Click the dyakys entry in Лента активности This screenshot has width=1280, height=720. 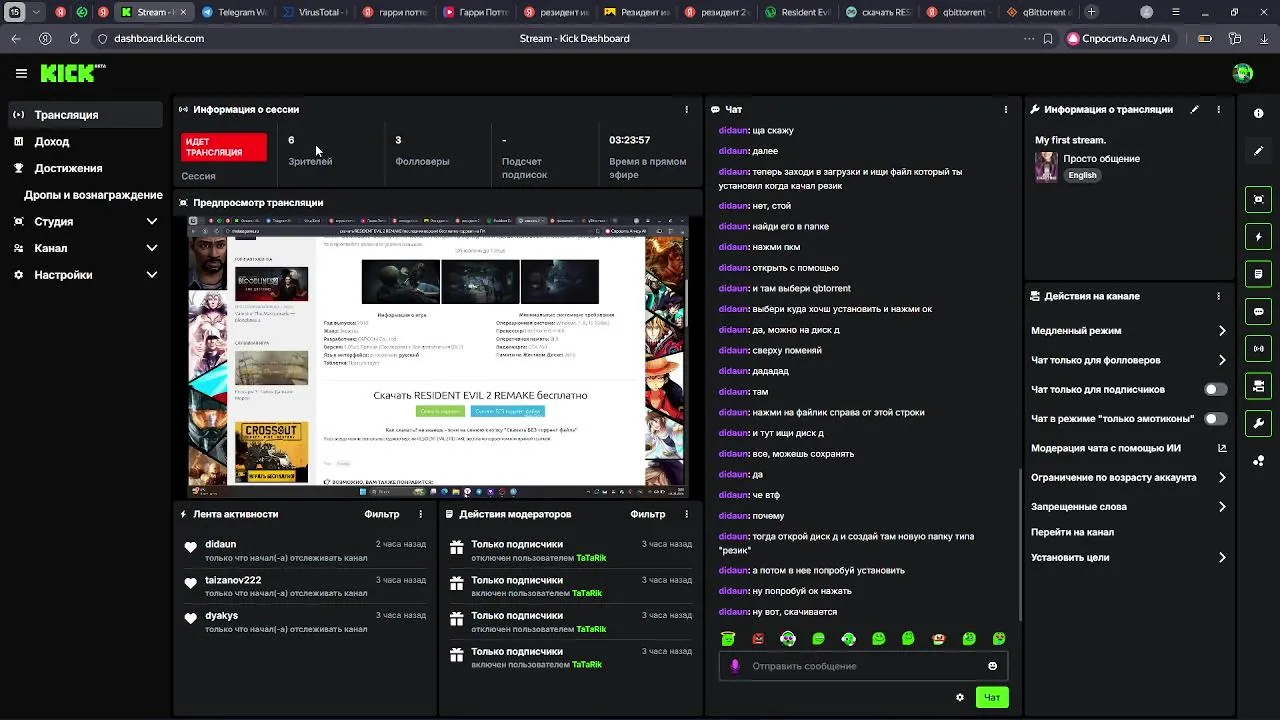(307, 622)
